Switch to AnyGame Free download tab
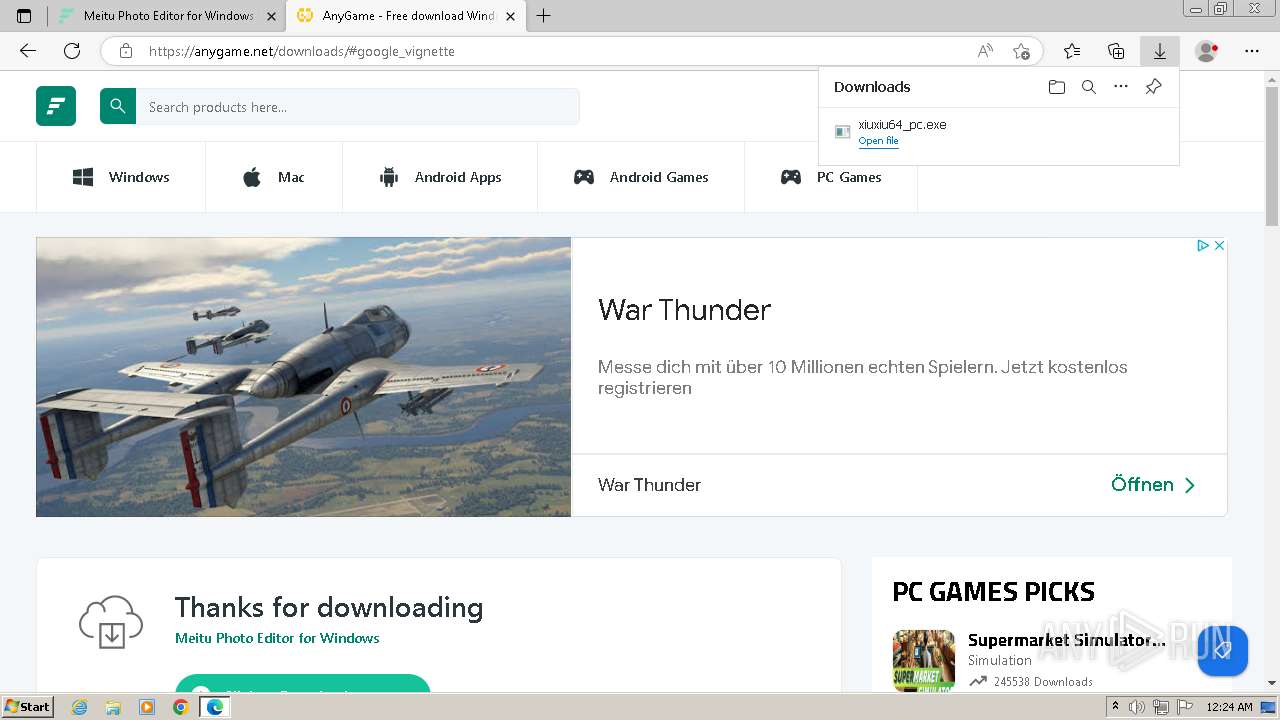The image size is (1280, 720). point(407,16)
